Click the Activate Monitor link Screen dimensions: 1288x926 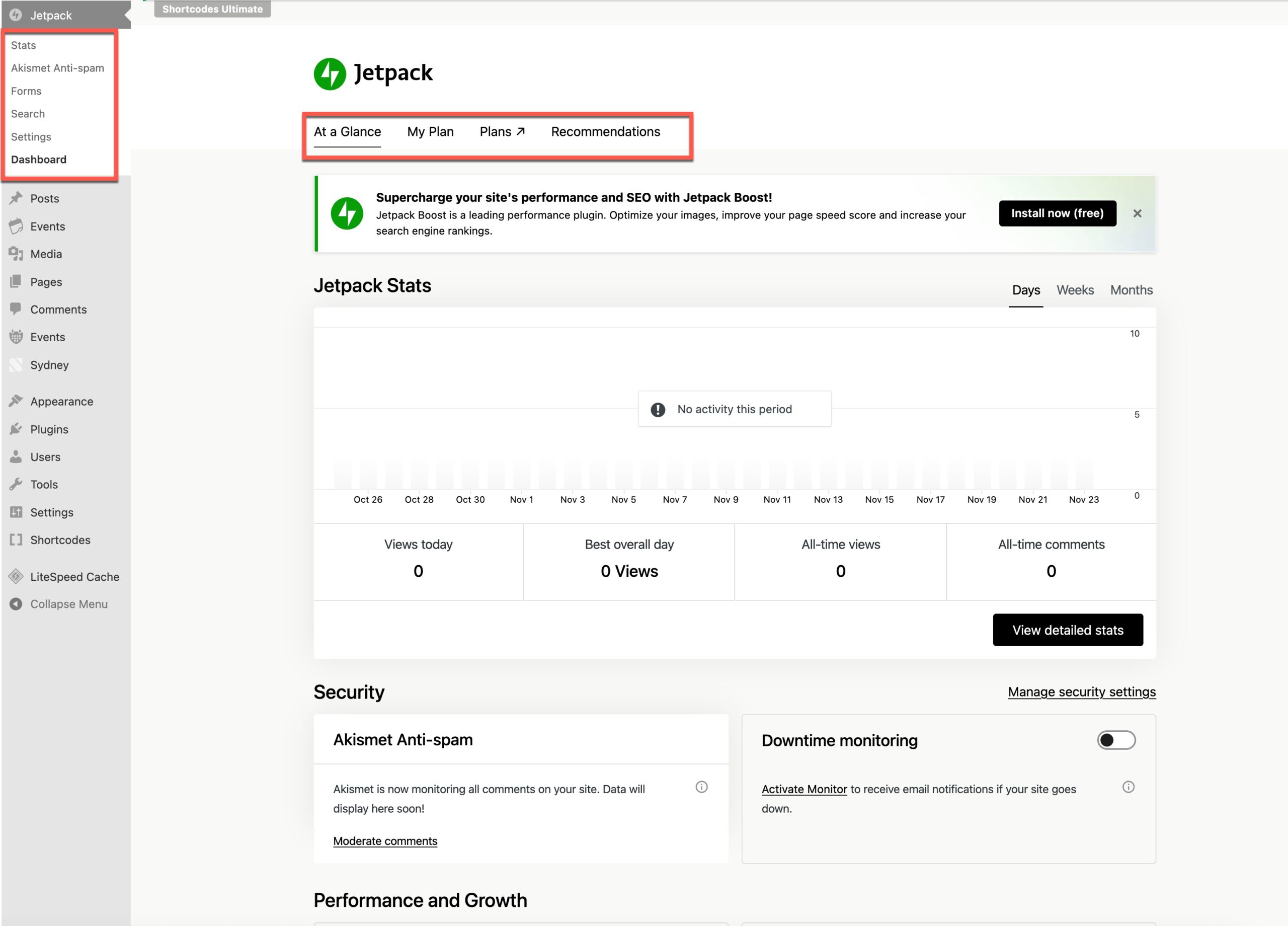(804, 789)
